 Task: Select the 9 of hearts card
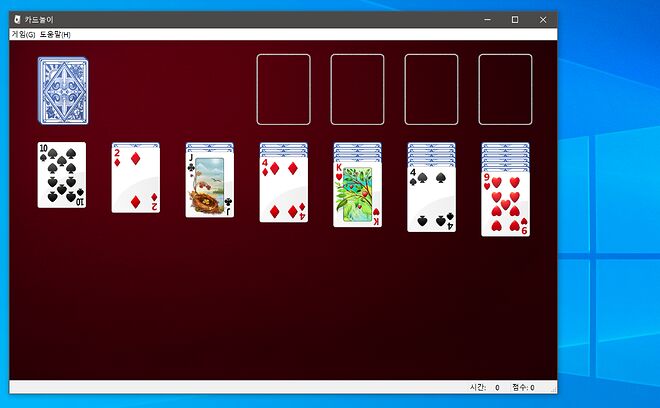point(506,204)
